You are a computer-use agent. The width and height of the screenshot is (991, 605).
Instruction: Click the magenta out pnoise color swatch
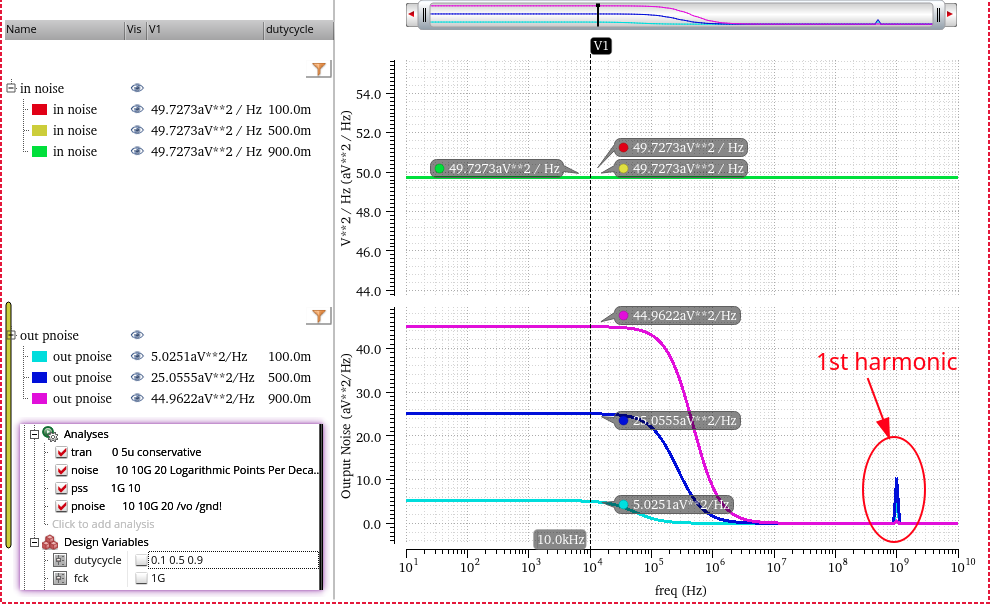pos(39,399)
